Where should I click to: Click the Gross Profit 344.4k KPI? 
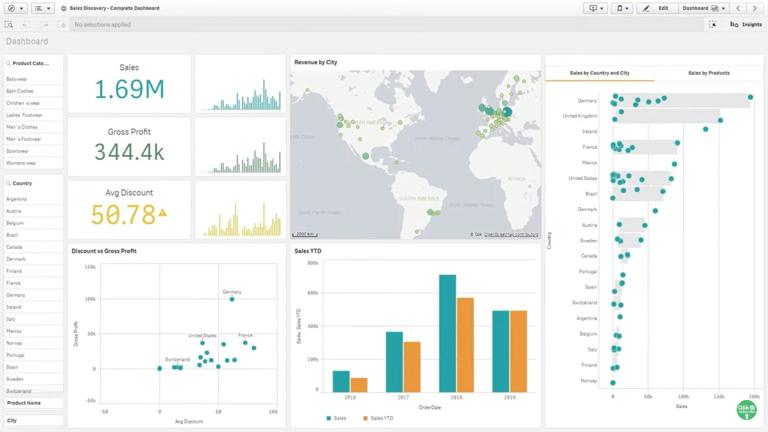(129, 146)
